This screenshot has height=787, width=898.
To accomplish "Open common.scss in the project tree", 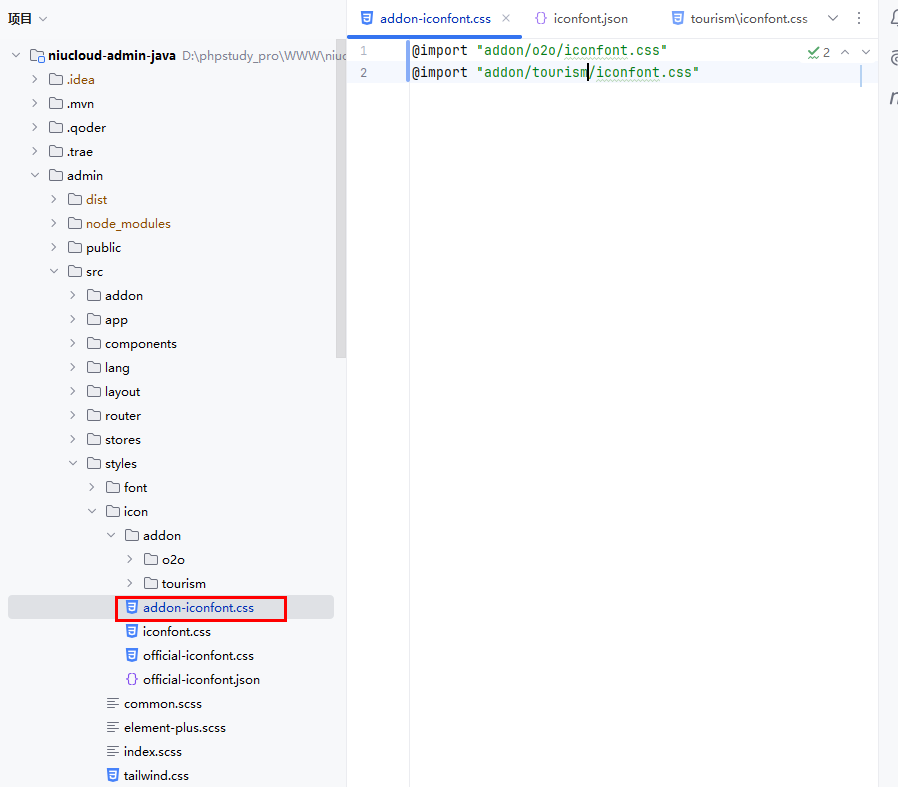I will [x=162, y=703].
